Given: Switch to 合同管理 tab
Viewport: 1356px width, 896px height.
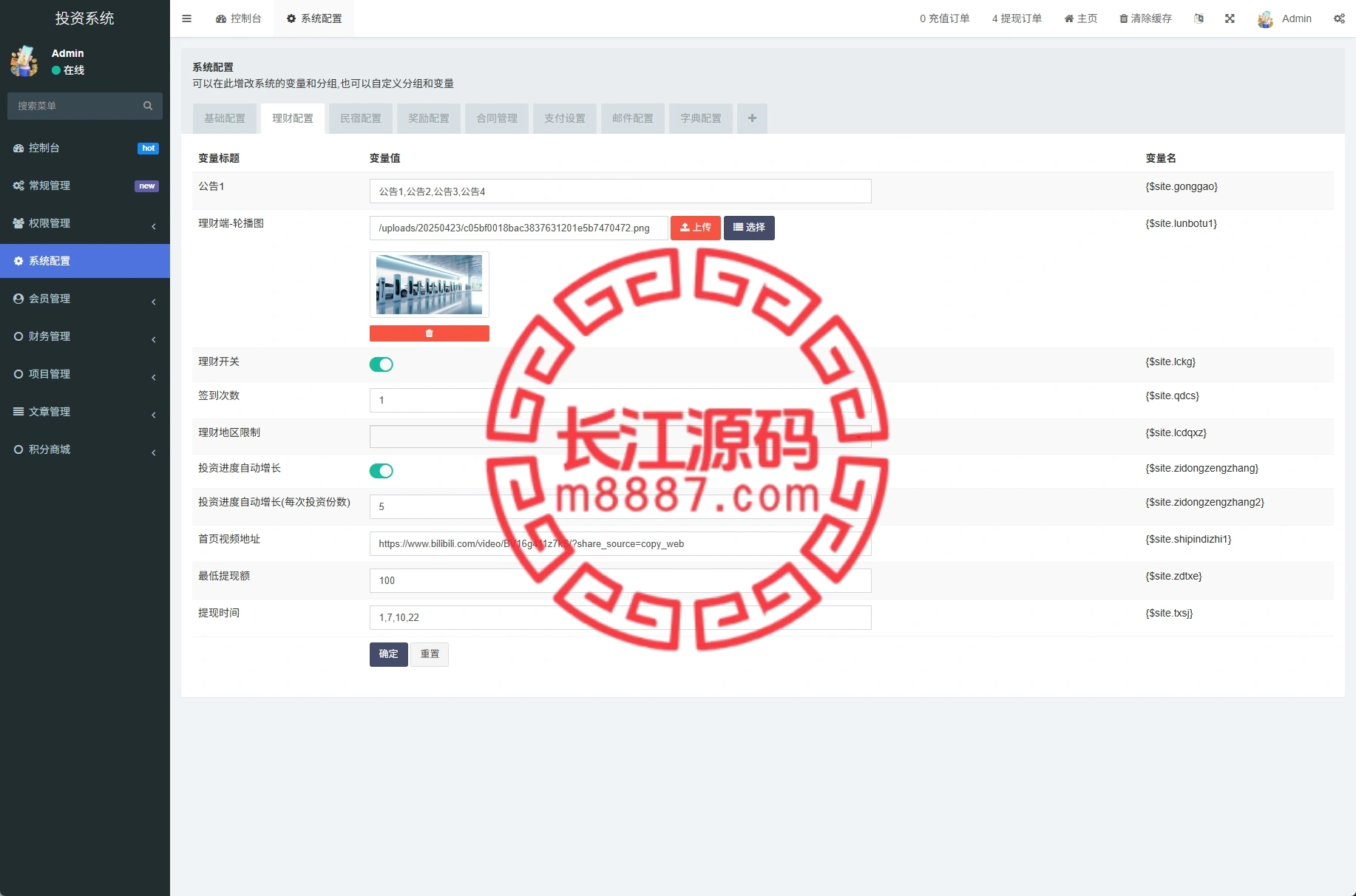Looking at the screenshot, I should point(497,118).
